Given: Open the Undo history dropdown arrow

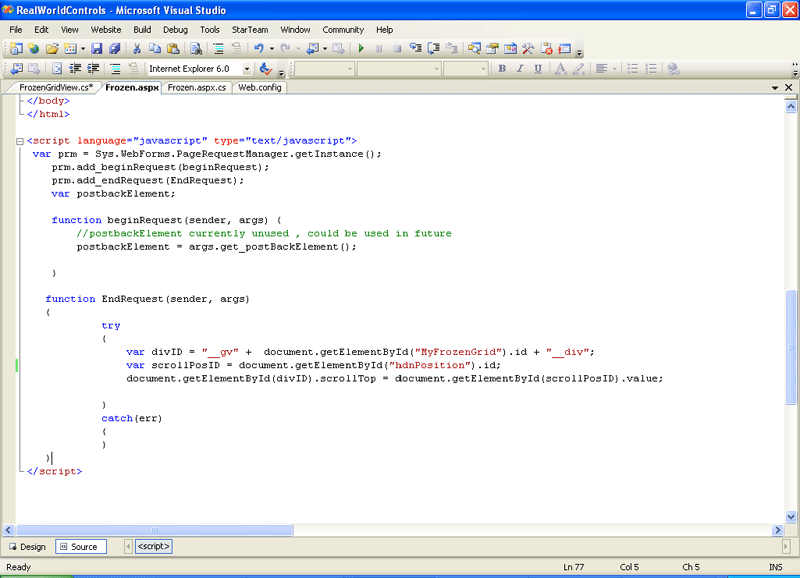Looking at the screenshot, I should 271,49.
